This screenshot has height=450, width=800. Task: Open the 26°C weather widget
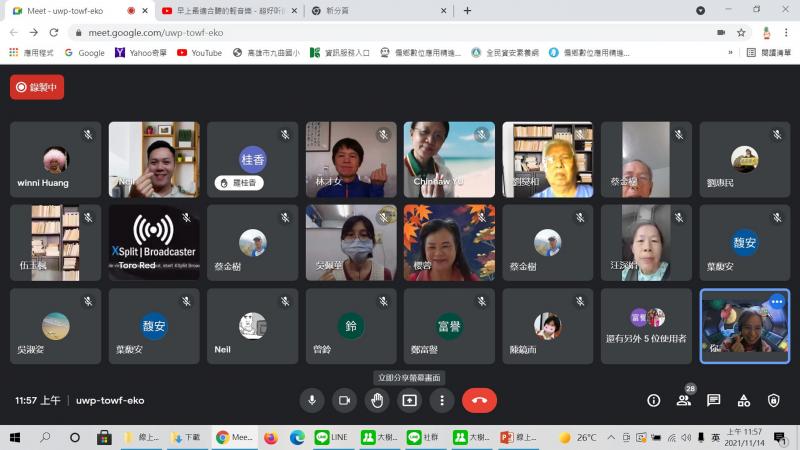coord(579,438)
